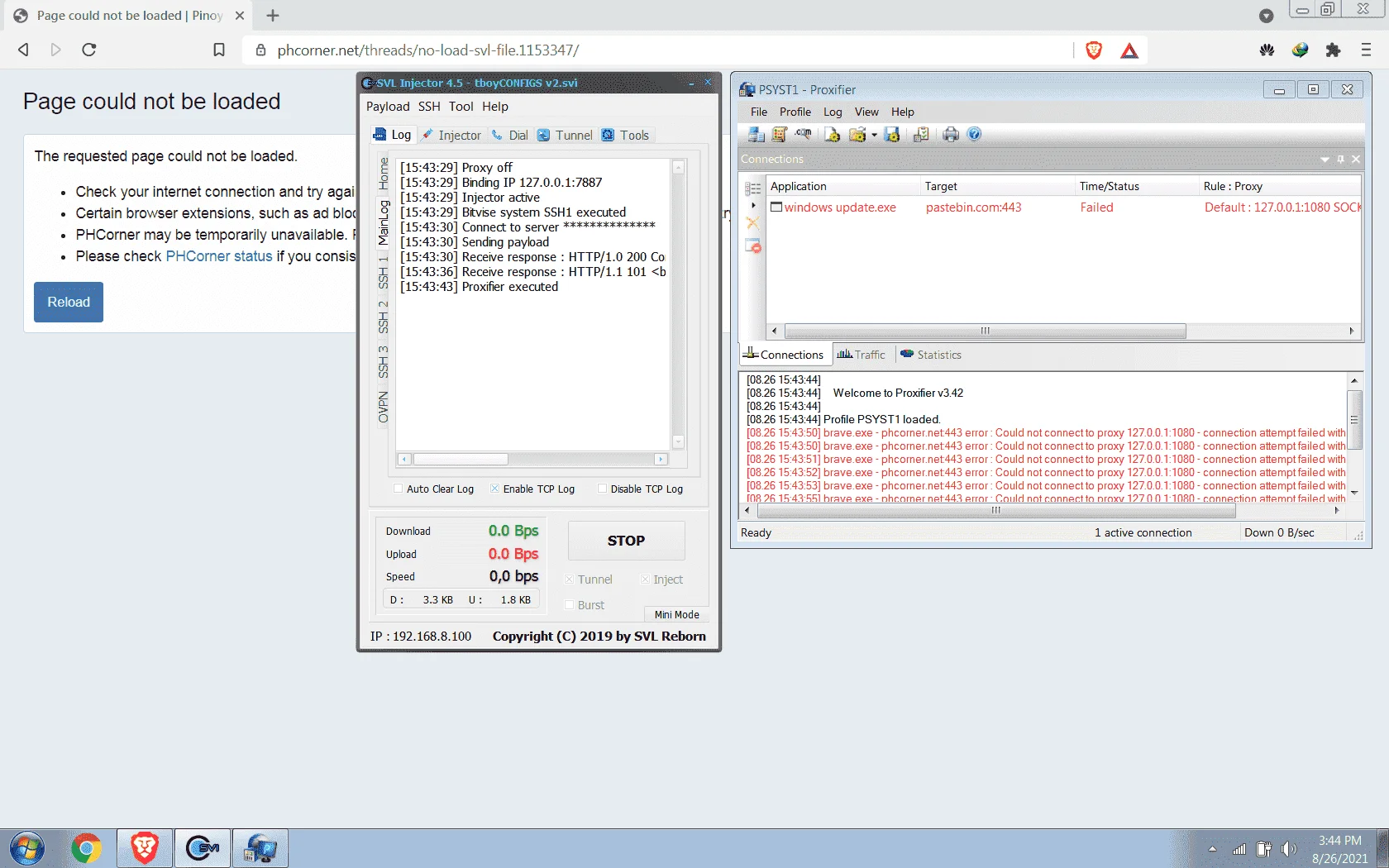Follow the PHCorner status link
This screenshot has height=868, width=1389.
tap(219, 256)
